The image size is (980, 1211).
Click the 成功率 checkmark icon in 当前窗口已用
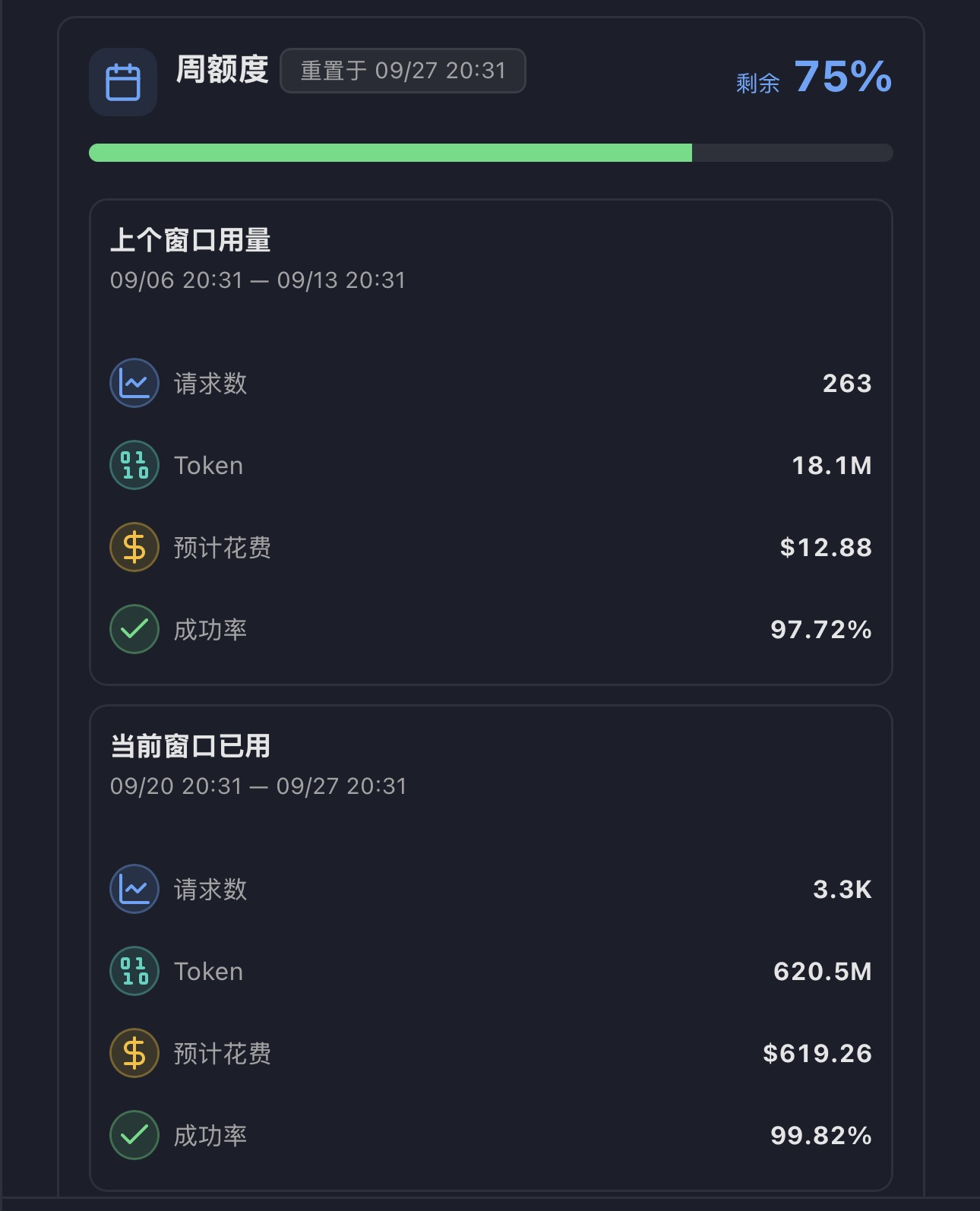[x=134, y=1135]
